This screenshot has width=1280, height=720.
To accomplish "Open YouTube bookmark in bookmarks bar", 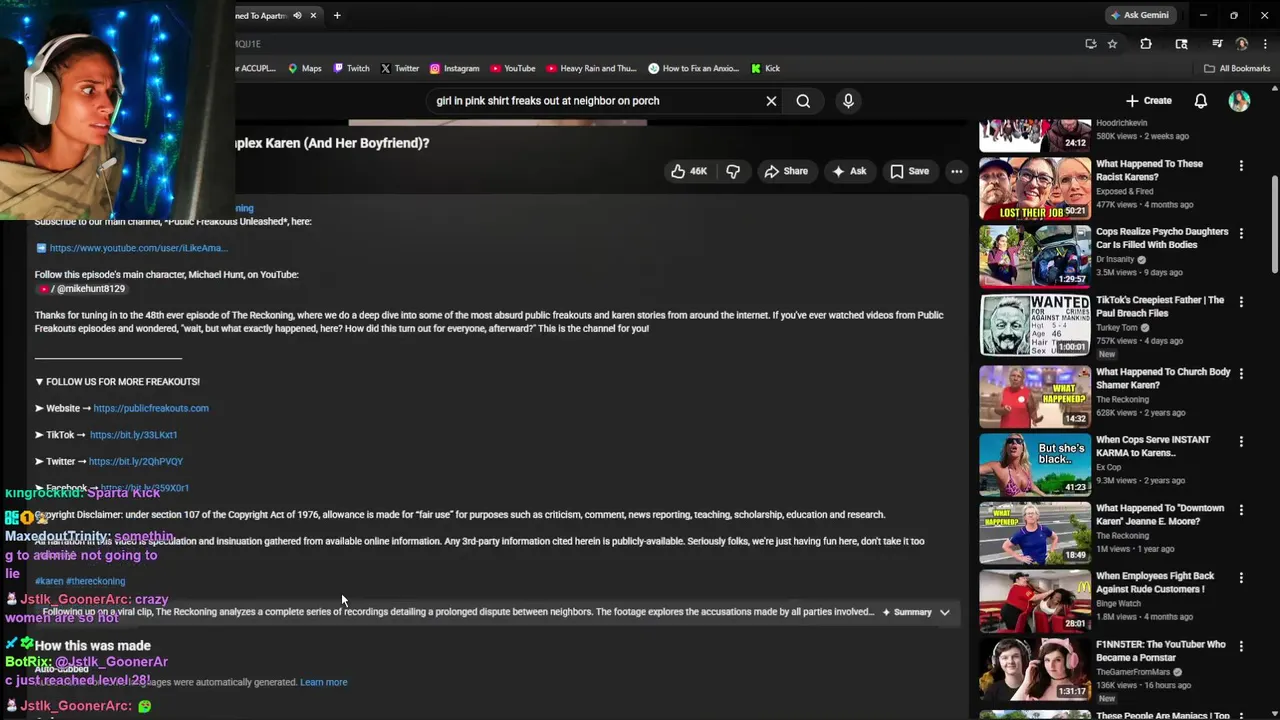I will click(x=512, y=68).
